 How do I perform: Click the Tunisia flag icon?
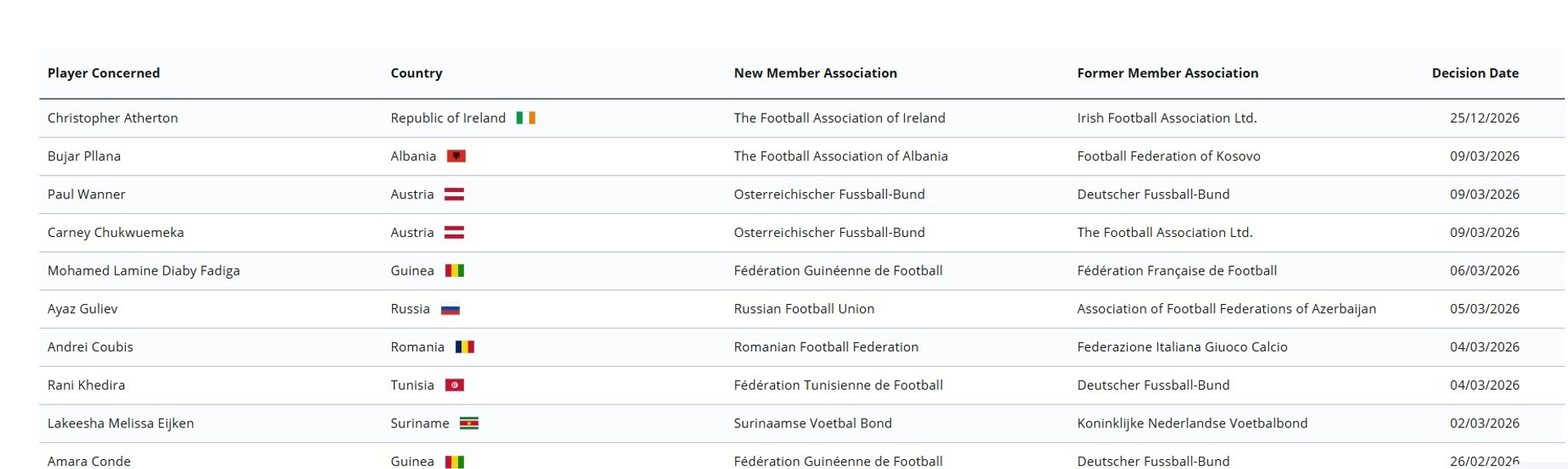pyautogui.click(x=454, y=385)
